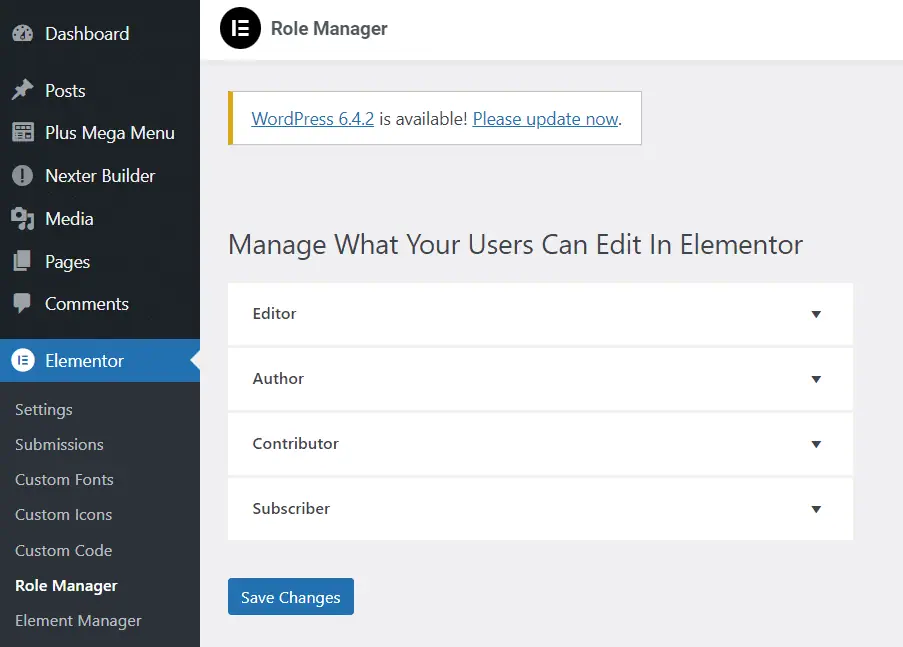Go to Custom Fonts
The height and width of the screenshot is (647, 903).
(x=64, y=479)
